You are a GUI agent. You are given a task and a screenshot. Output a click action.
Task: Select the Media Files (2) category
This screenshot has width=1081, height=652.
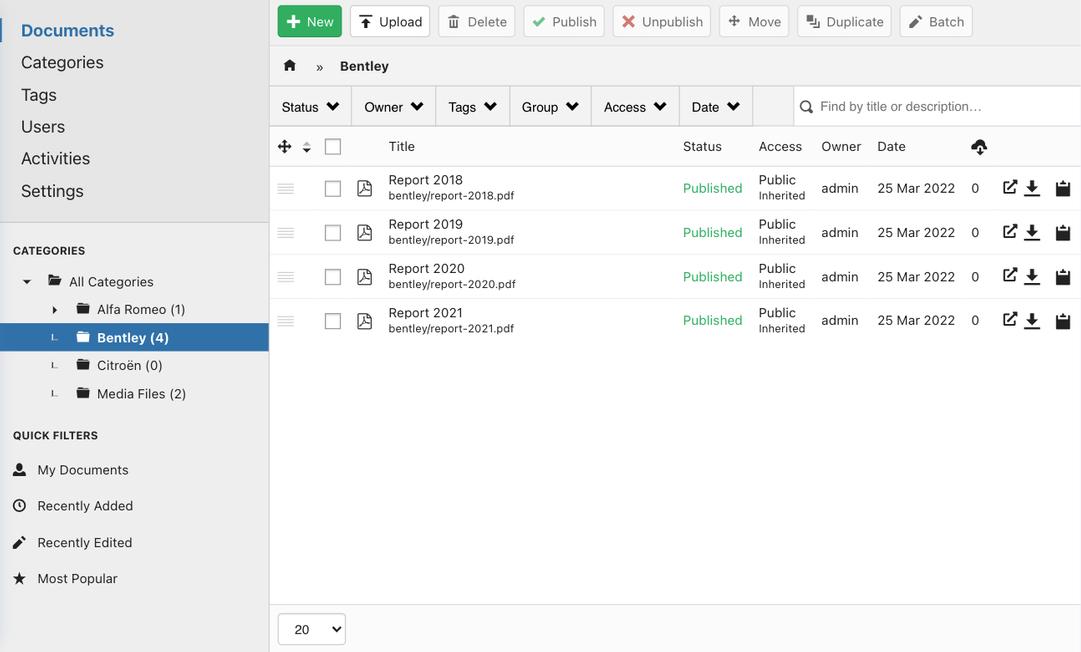coord(141,394)
